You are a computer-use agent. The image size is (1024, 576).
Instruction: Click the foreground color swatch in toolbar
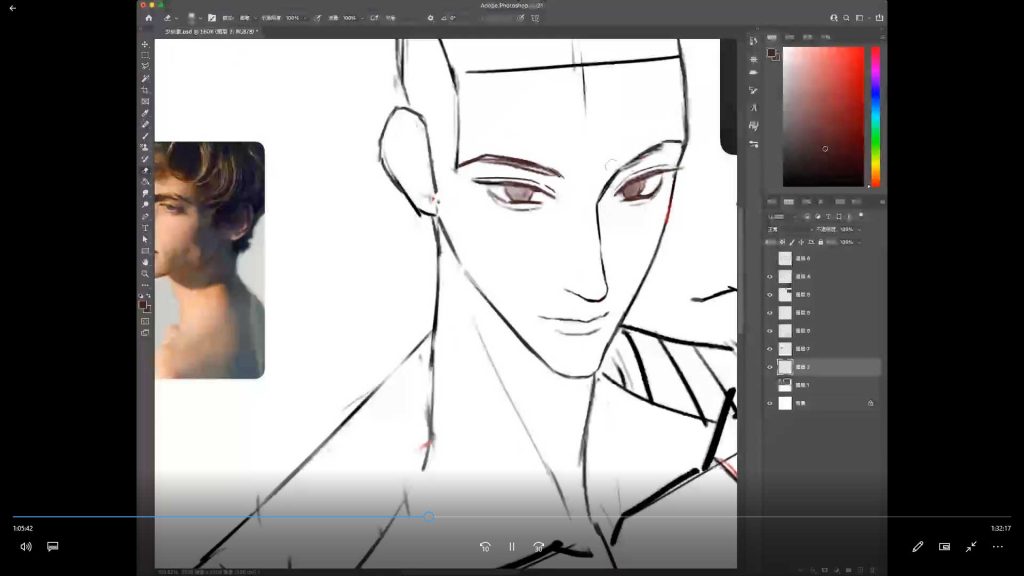pos(143,304)
